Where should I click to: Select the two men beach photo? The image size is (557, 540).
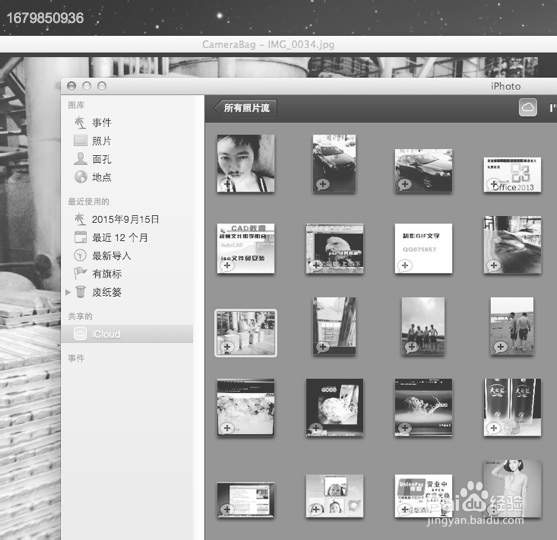pos(512,326)
